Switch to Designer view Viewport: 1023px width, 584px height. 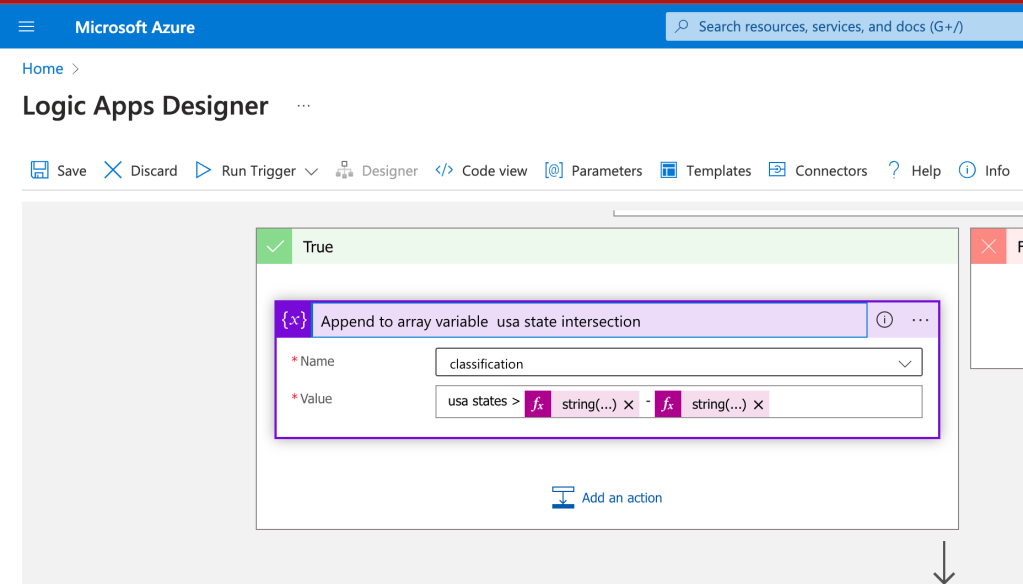coord(376,170)
